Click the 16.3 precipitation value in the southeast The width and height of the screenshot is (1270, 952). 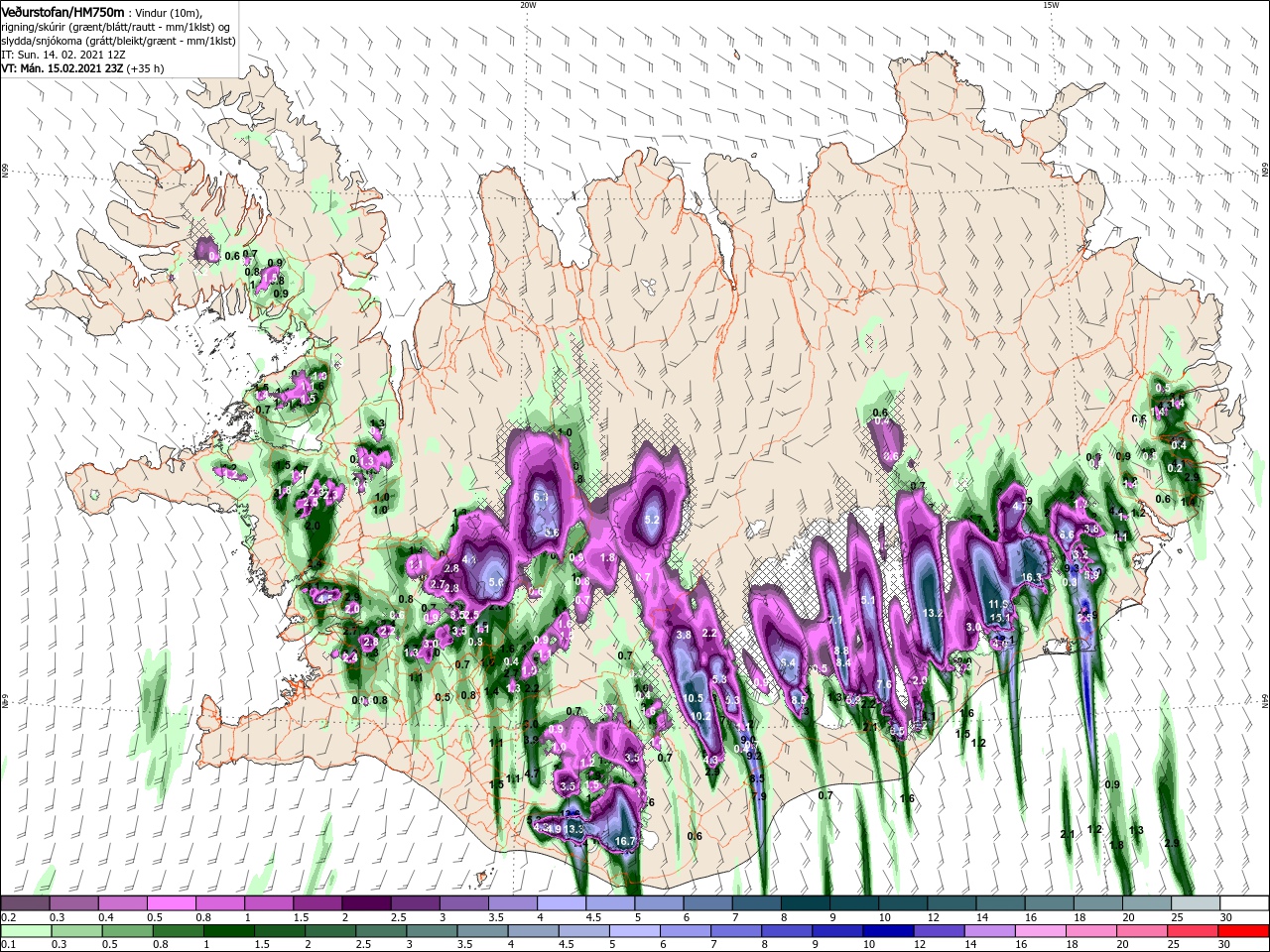pyautogui.click(x=1032, y=577)
